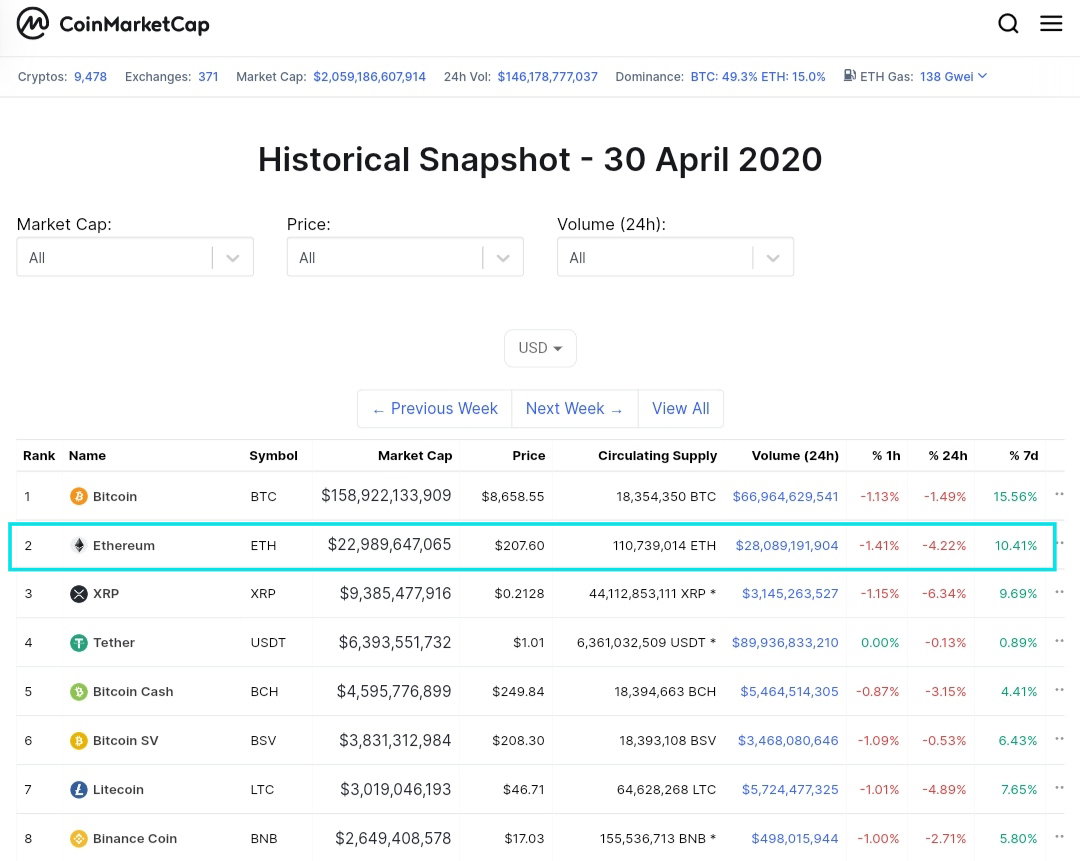Click the Bitcoin Cash coin icon
This screenshot has height=861, width=1080.
79,692
